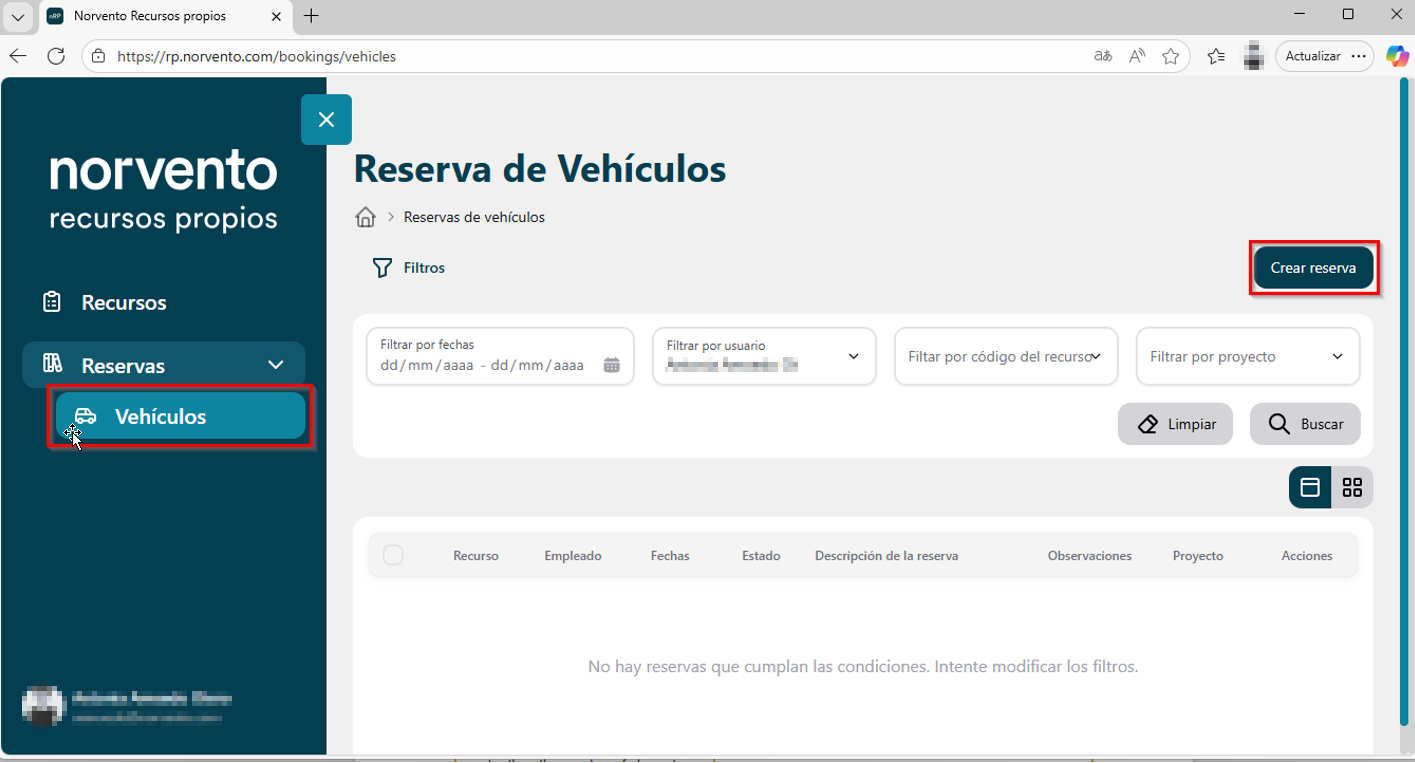Viewport: 1415px width, 763px height.
Task: Open the calendar date picker icon
Action: tap(612, 365)
